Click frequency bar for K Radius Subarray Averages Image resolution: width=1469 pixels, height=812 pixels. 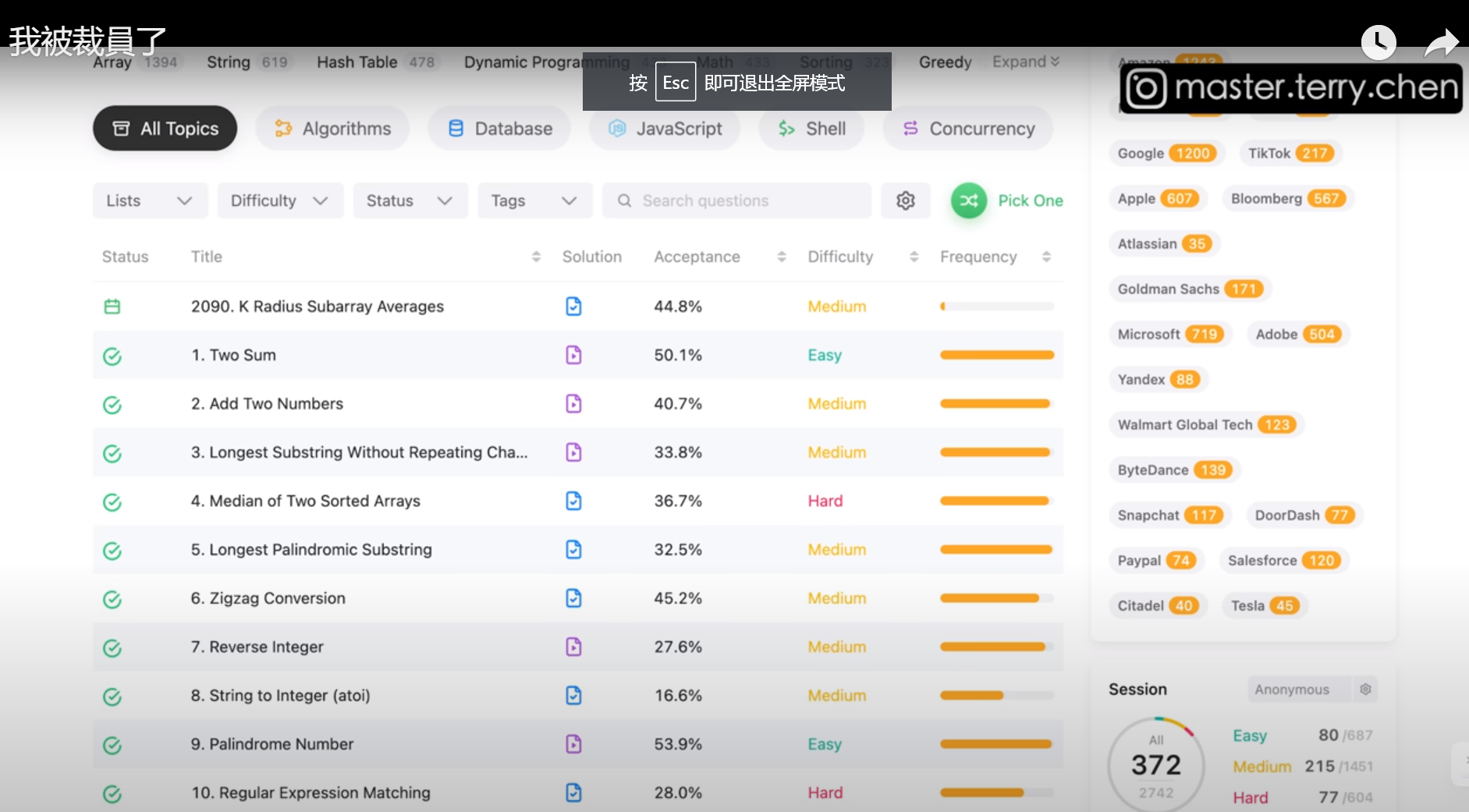[x=997, y=307]
